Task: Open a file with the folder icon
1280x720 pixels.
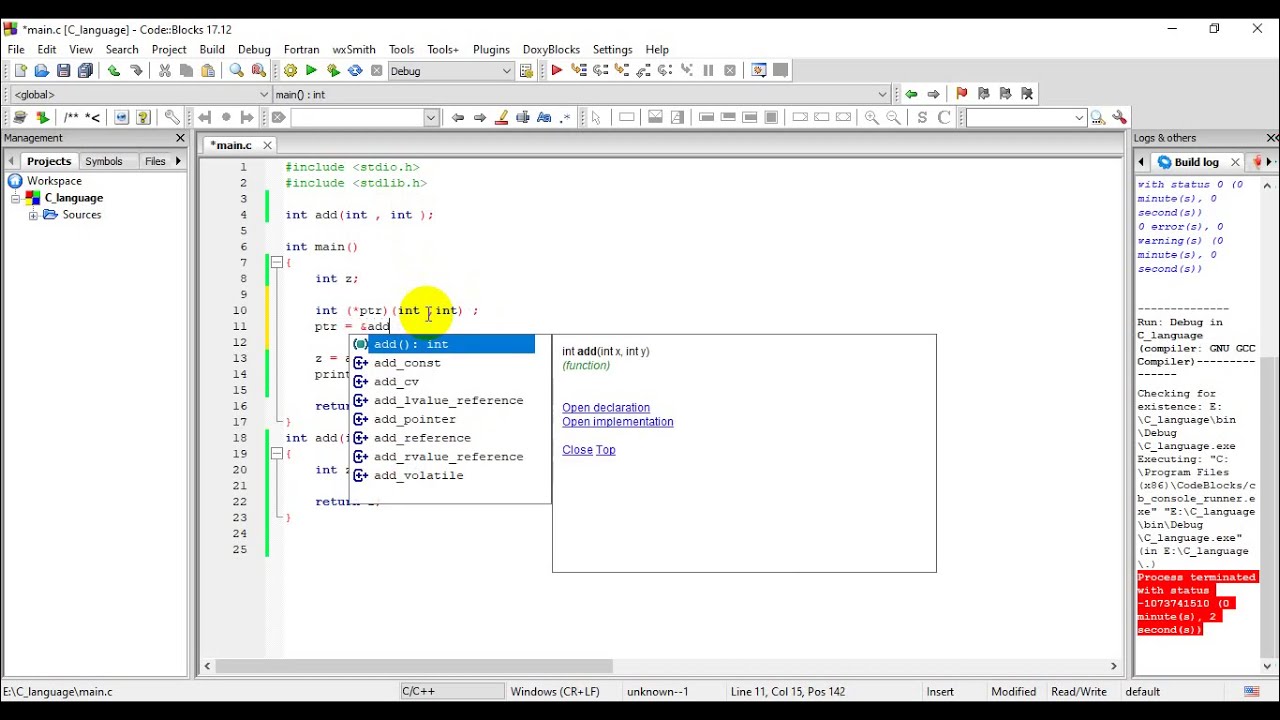Action: (x=42, y=71)
